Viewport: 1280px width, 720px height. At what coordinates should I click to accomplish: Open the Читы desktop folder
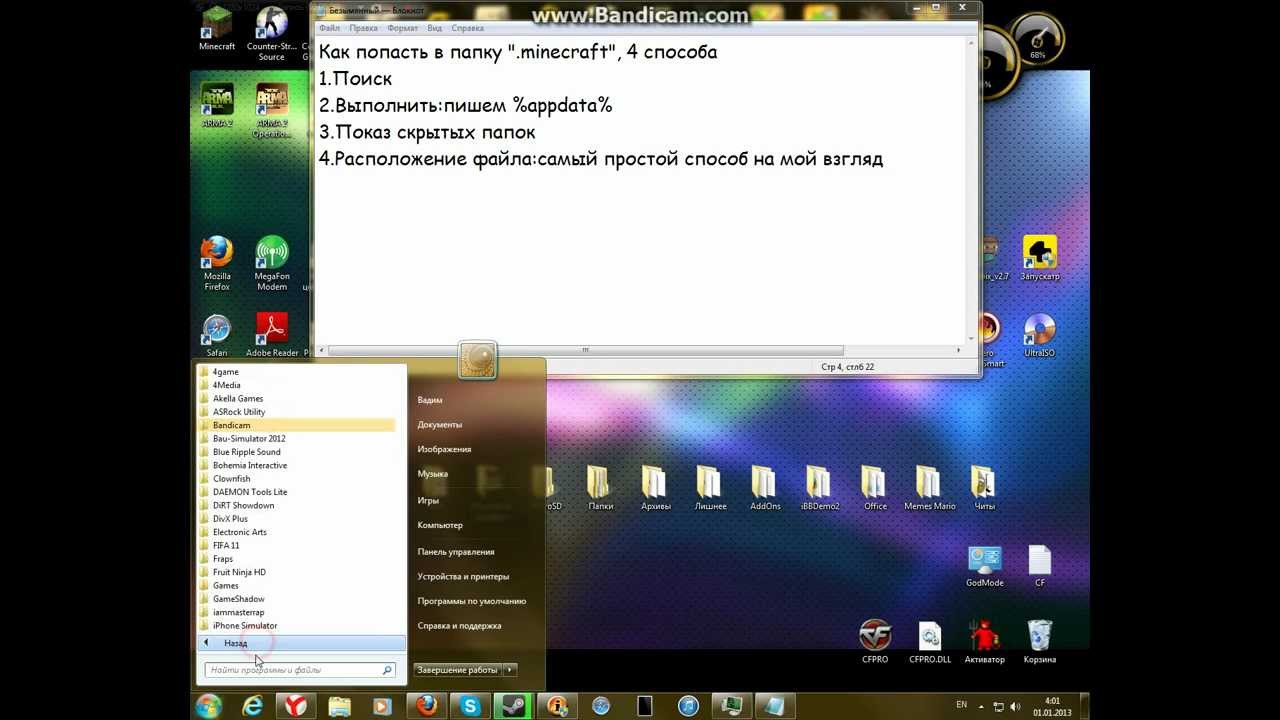(x=985, y=488)
